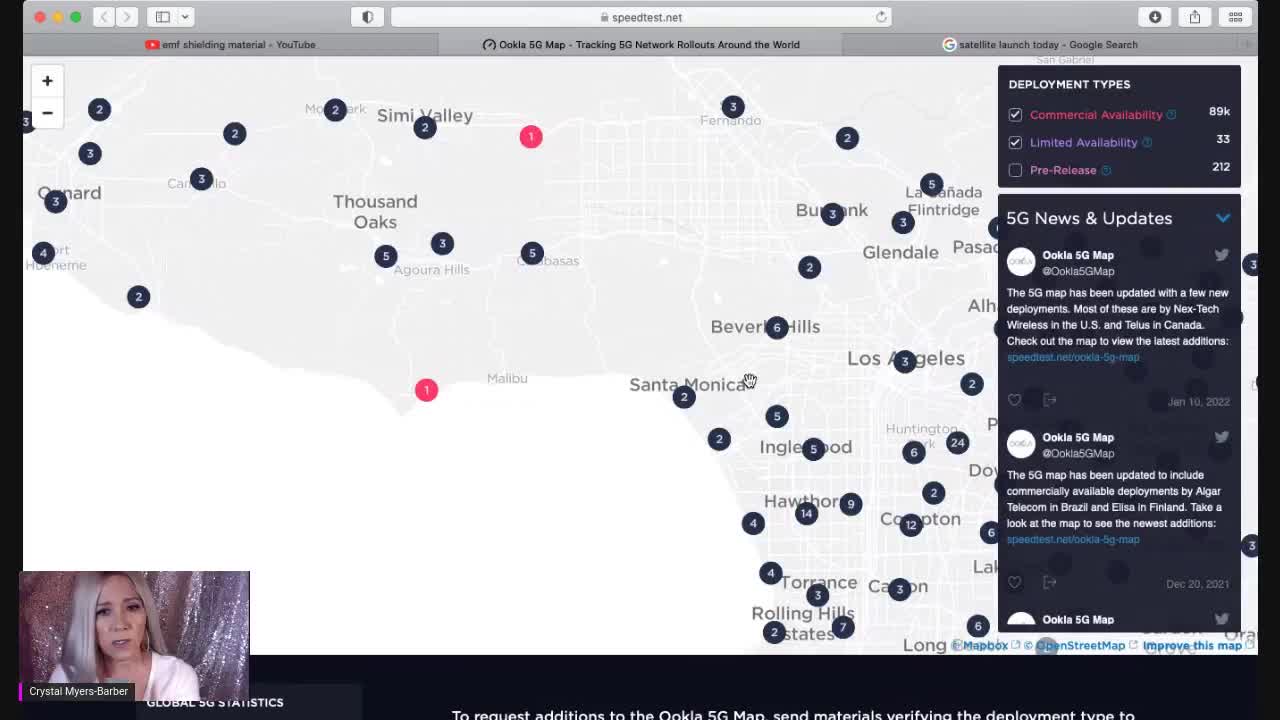Share the Jan 10, 2022 tweet
Screen dimensions: 1280x720
(x=1050, y=400)
